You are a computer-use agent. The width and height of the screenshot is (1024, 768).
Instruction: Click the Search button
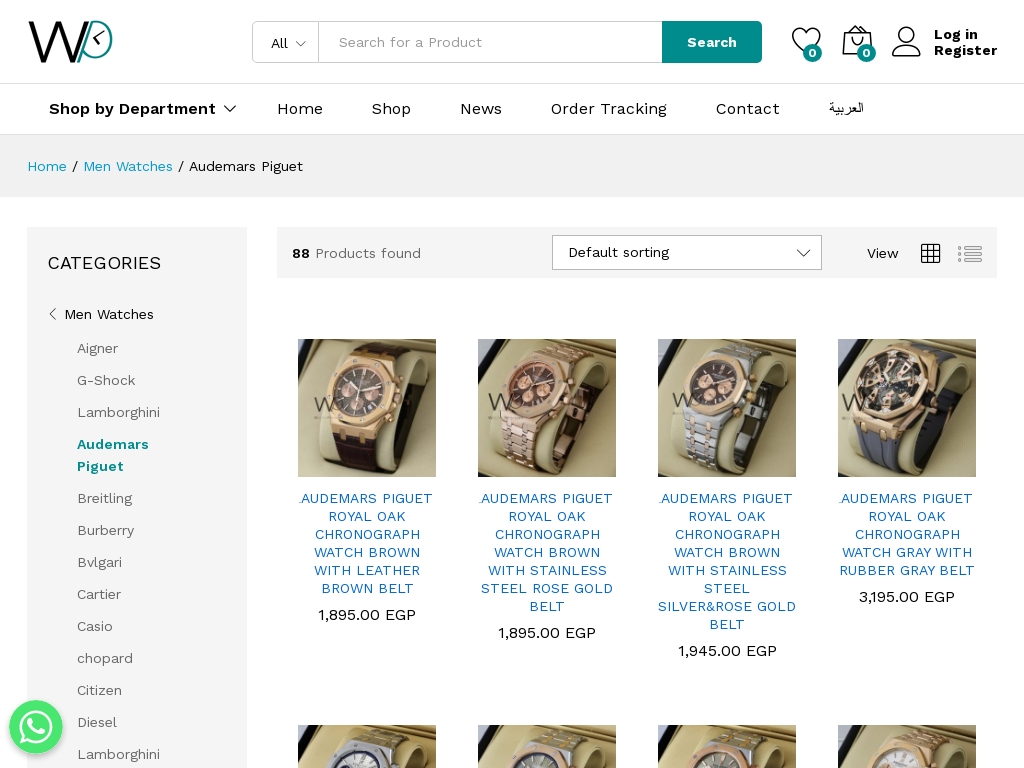pyautogui.click(x=712, y=42)
